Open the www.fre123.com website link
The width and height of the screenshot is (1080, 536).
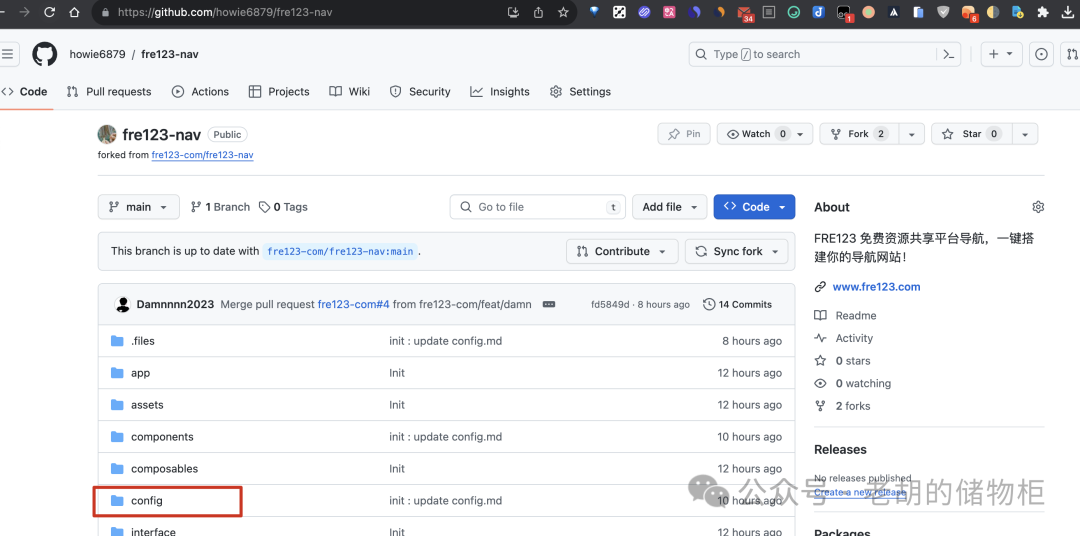(x=876, y=287)
